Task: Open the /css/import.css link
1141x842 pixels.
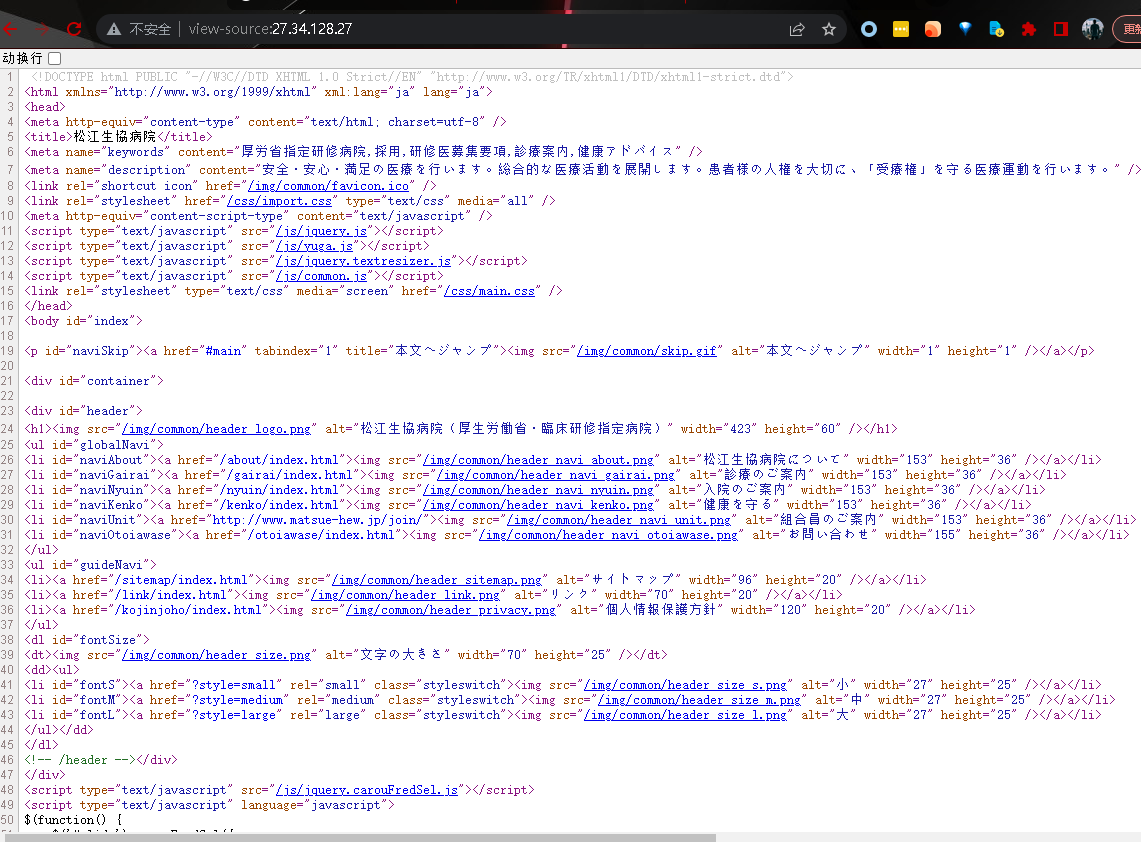Action: pyautogui.click(x=279, y=201)
